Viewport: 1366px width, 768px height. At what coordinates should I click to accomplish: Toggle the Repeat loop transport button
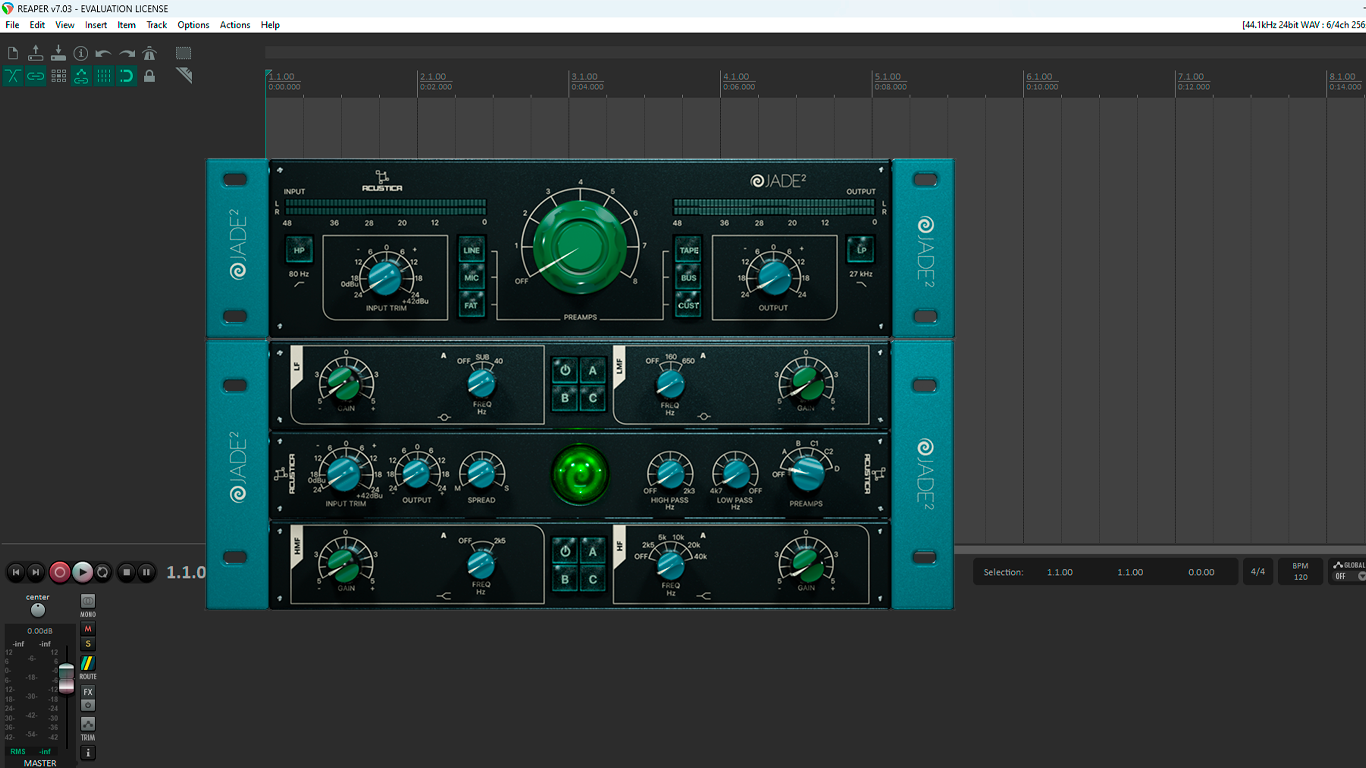tap(103, 572)
